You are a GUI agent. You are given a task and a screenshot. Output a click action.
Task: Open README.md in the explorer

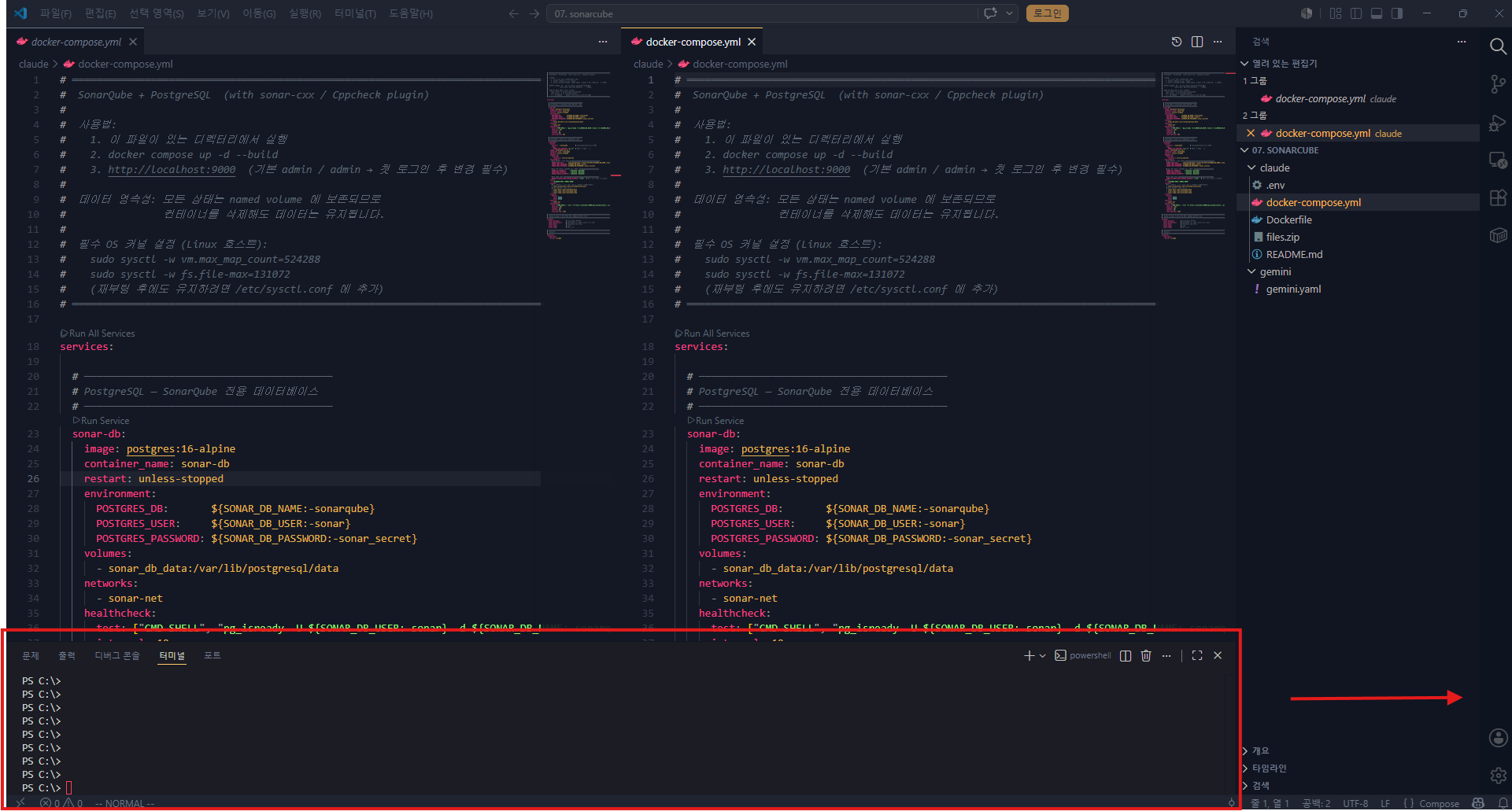pos(1294,254)
